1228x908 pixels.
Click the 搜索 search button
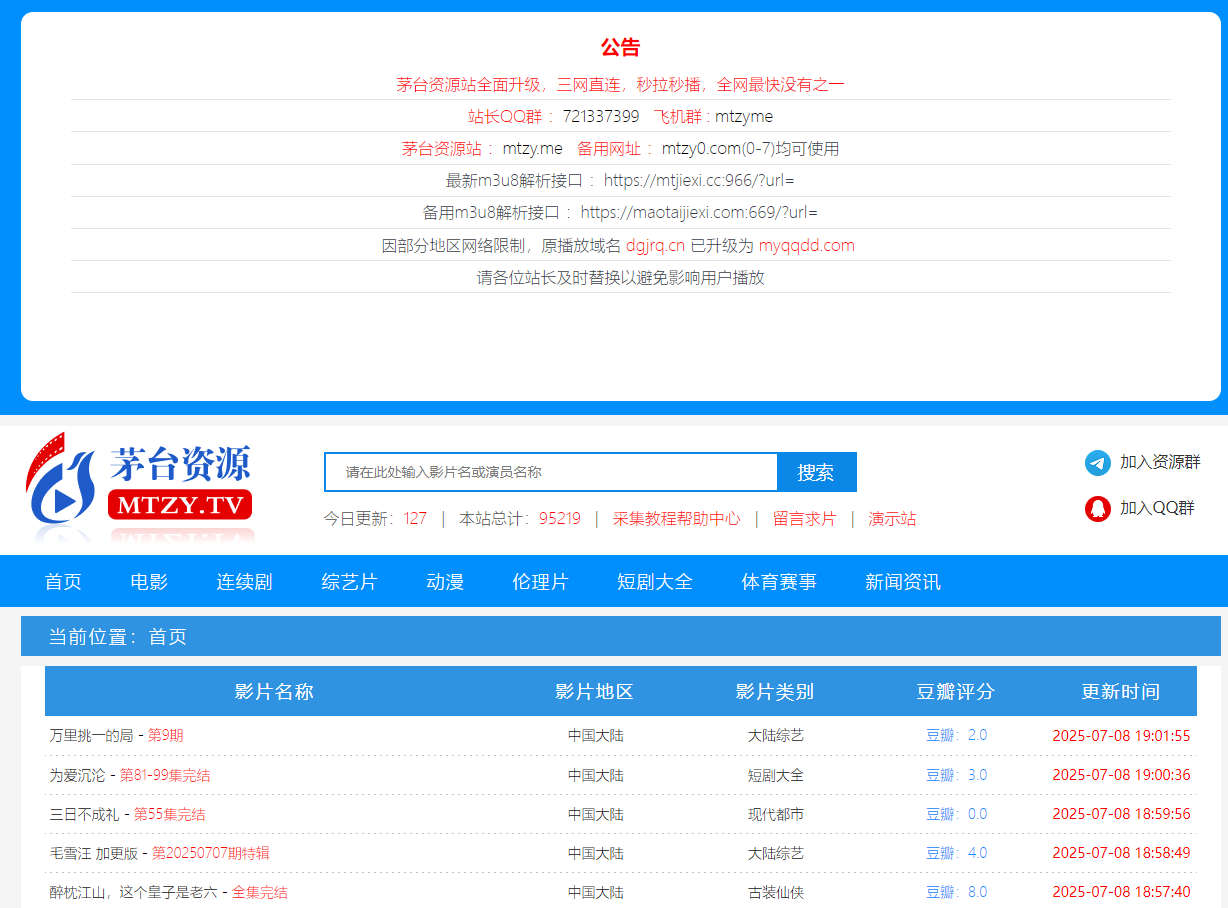coord(816,472)
